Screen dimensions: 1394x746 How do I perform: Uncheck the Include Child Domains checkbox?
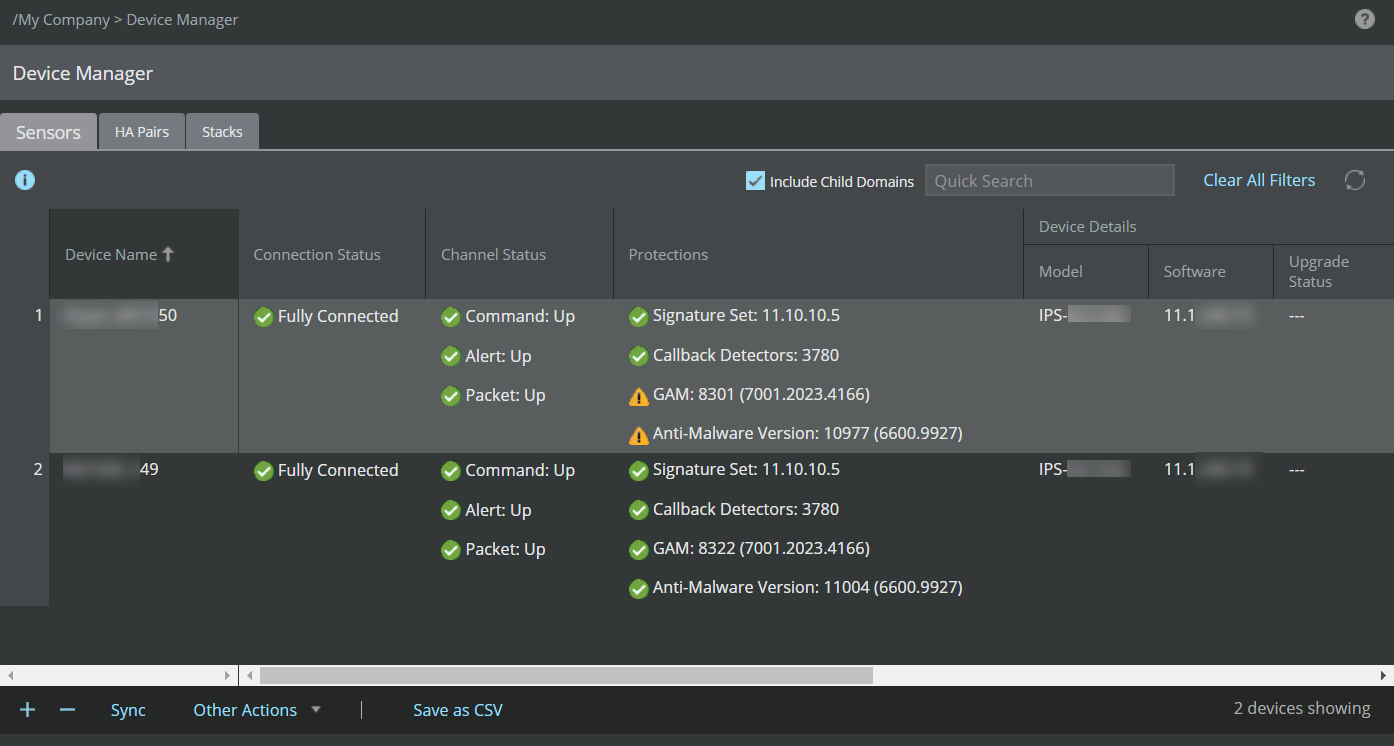click(756, 181)
